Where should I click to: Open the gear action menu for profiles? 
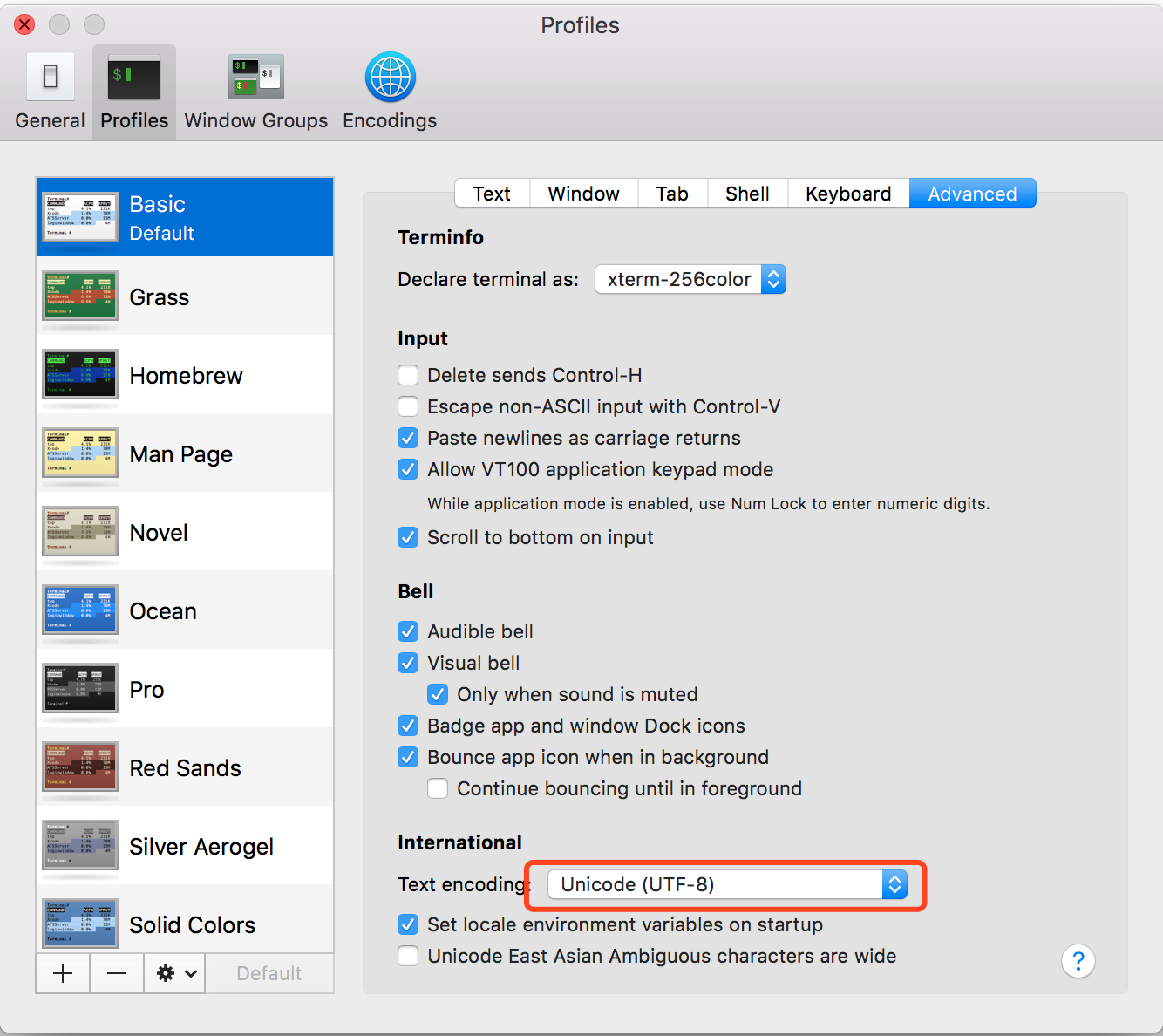(x=175, y=973)
